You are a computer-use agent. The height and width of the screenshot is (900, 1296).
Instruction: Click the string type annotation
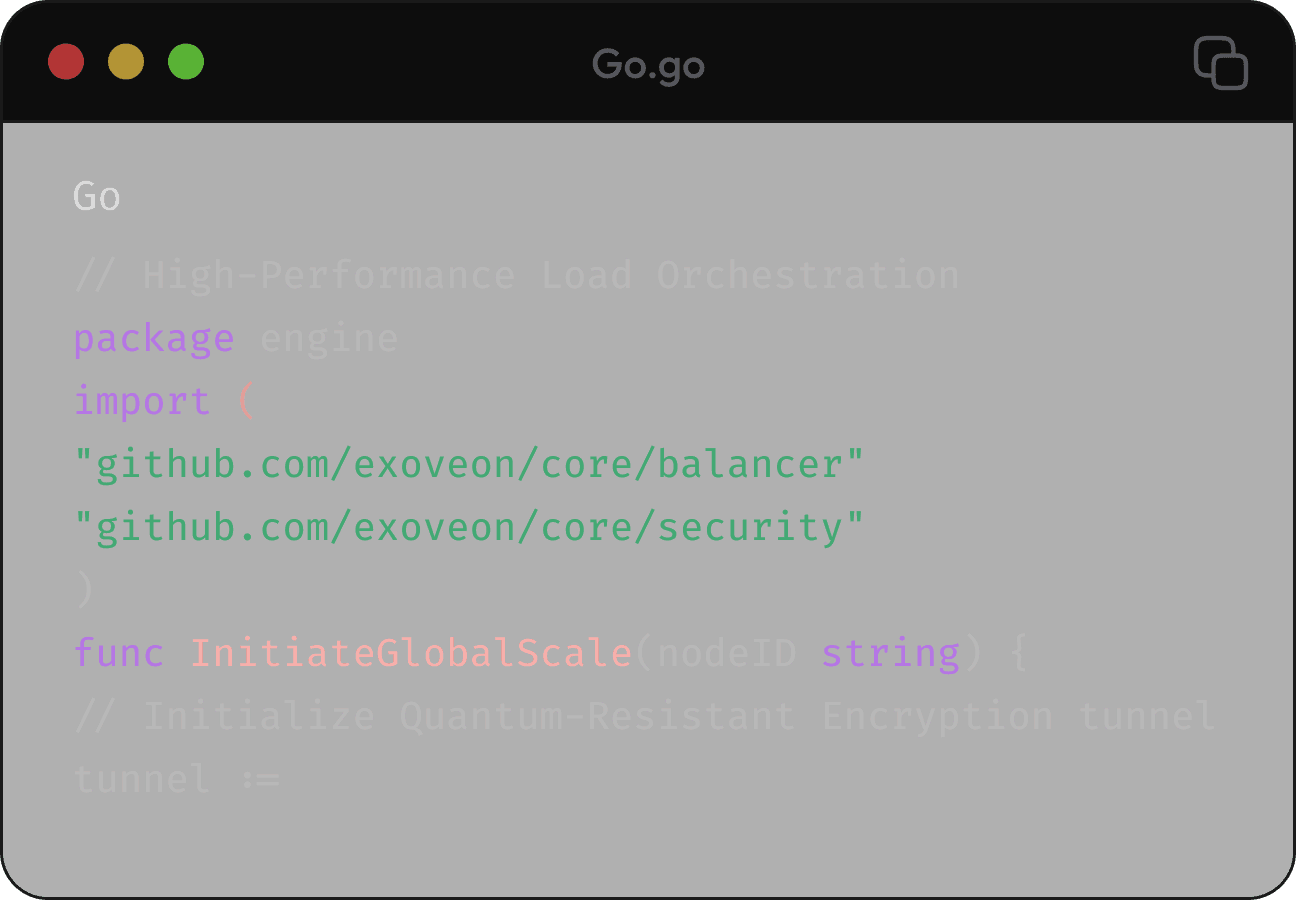coord(890,651)
